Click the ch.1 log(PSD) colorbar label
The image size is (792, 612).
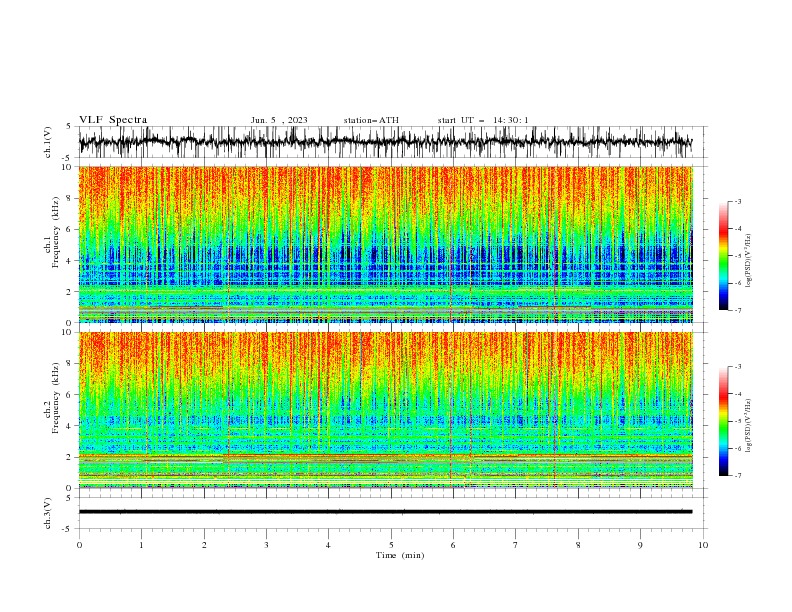[x=748, y=261]
